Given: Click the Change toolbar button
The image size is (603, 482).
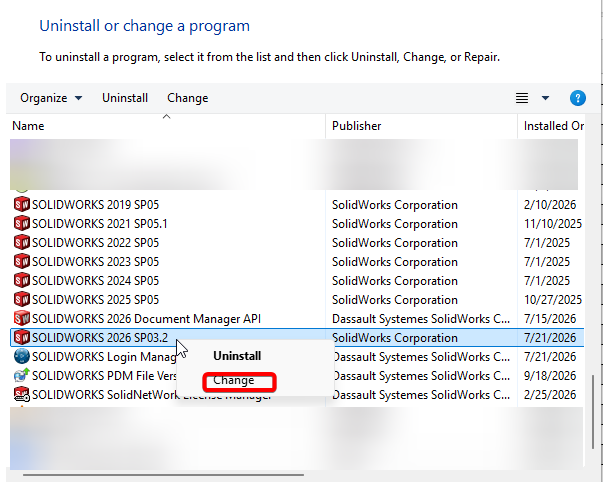Looking at the screenshot, I should click(x=188, y=98).
